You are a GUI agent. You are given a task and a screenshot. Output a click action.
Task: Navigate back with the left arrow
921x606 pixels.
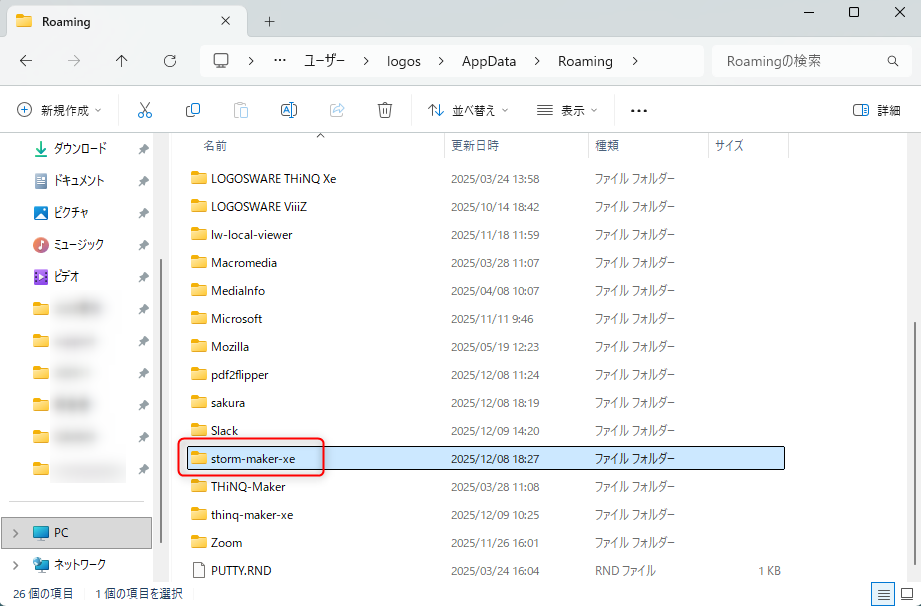26,61
